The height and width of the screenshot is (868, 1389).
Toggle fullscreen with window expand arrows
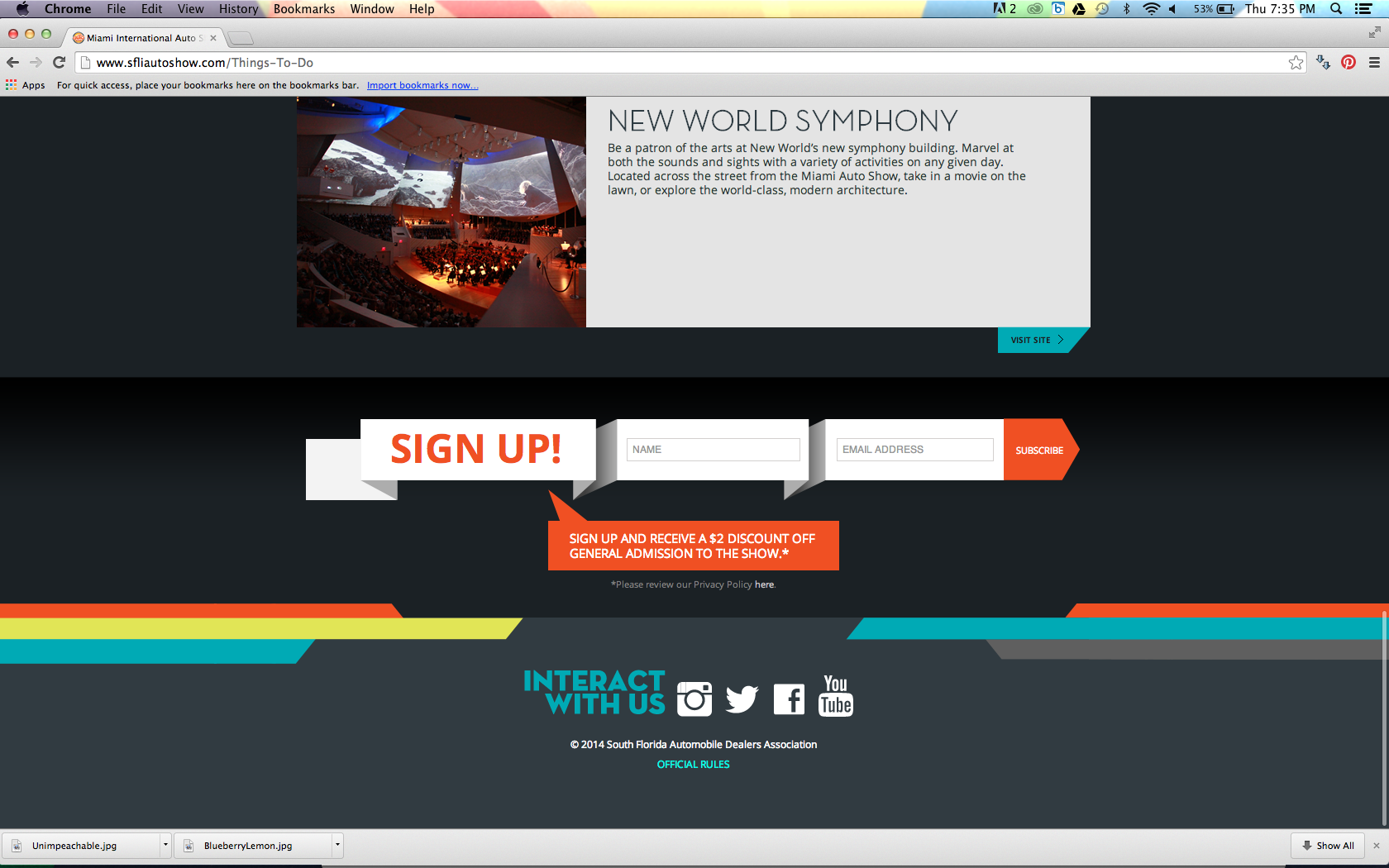1374,32
